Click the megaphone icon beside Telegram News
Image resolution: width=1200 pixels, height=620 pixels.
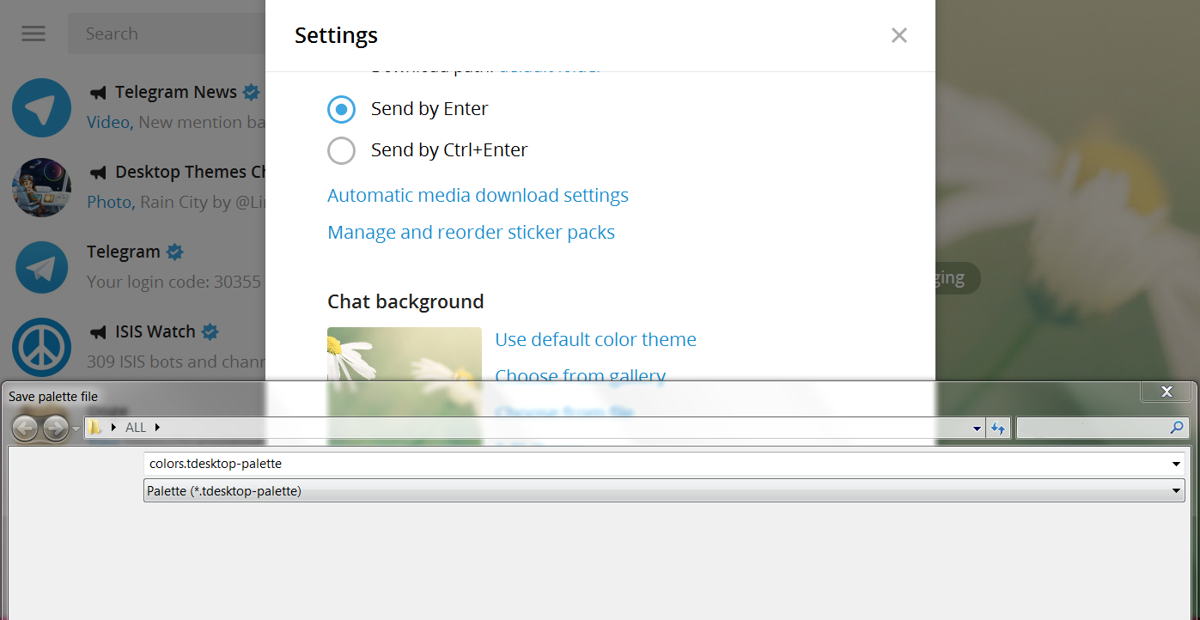[x=98, y=93]
